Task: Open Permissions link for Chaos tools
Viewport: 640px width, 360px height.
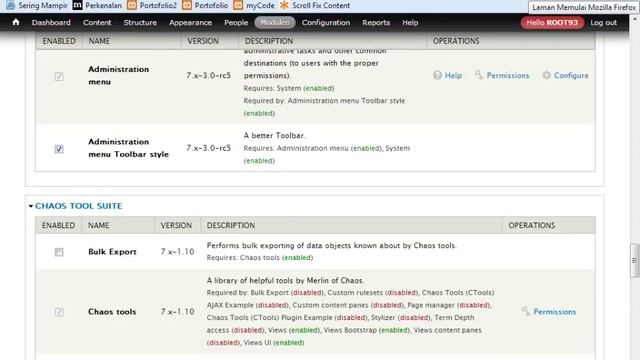Action: [x=555, y=311]
